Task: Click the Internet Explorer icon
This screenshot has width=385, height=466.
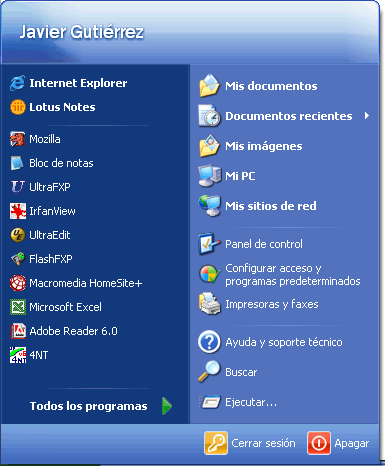Action: click(x=17, y=83)
